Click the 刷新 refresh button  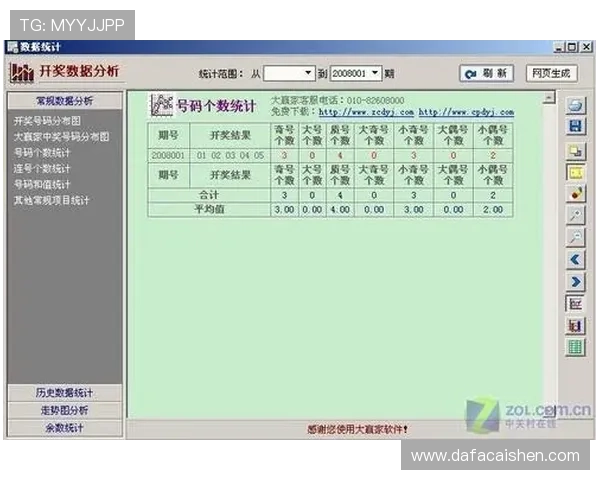(486, 73)
